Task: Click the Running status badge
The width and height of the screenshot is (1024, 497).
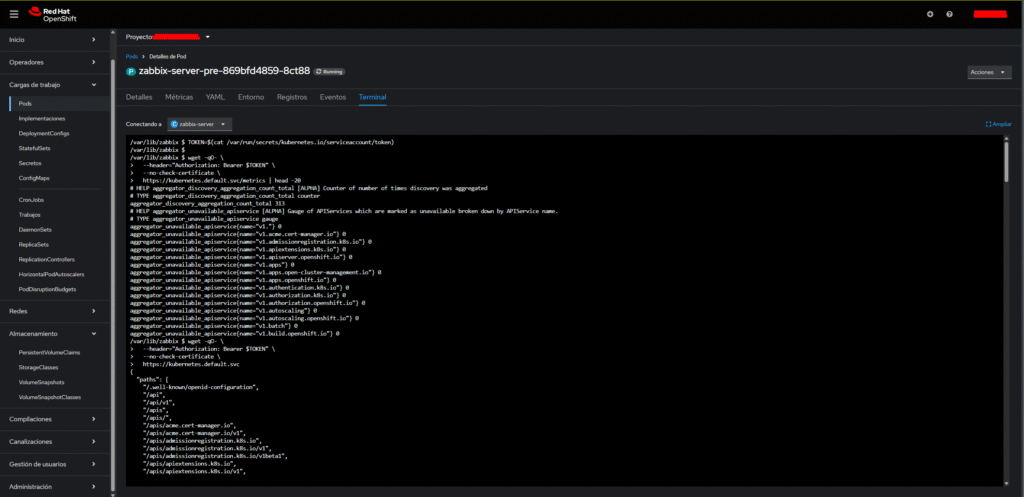Action: coord(329,71)
